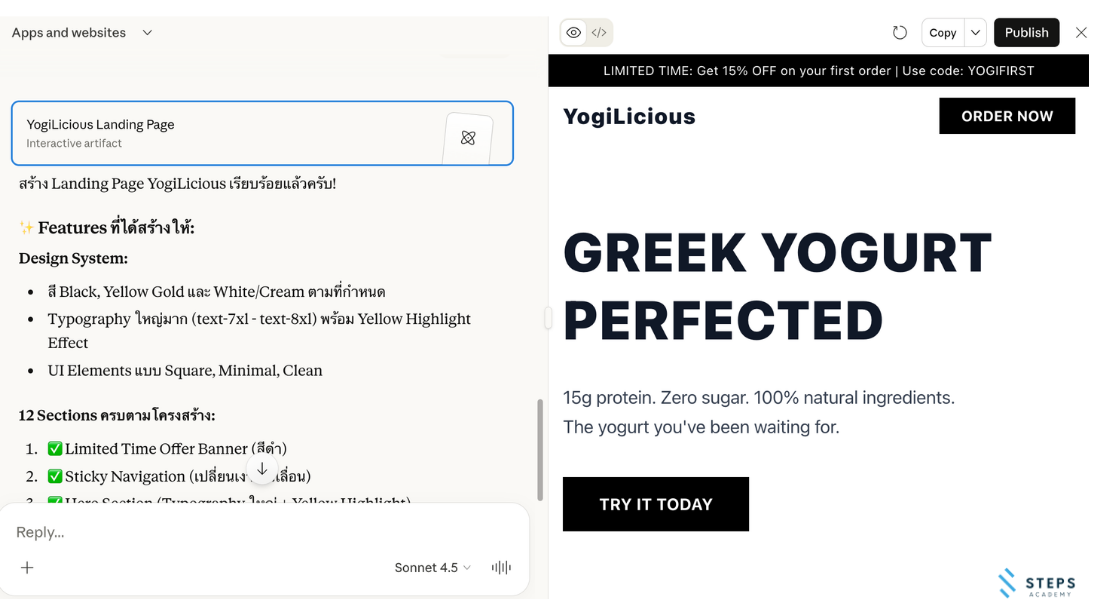Close the artifact preview panel
The width and height of the screenshot is (1094, 615).
tap(1081, 33)
